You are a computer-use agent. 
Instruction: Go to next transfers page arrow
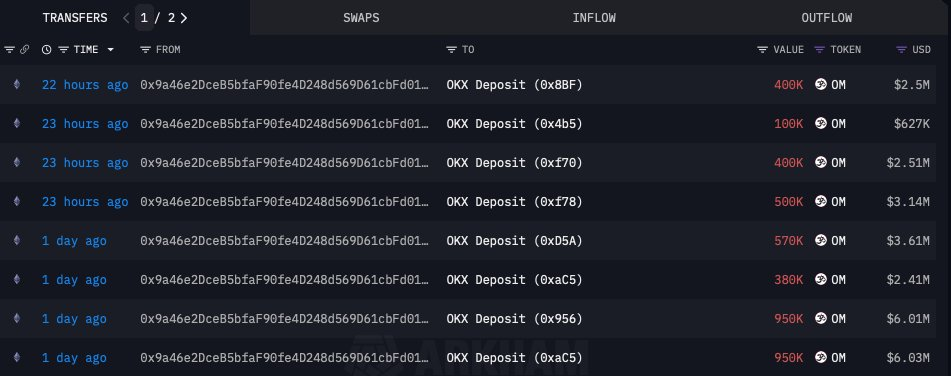[x=184, y=18]
